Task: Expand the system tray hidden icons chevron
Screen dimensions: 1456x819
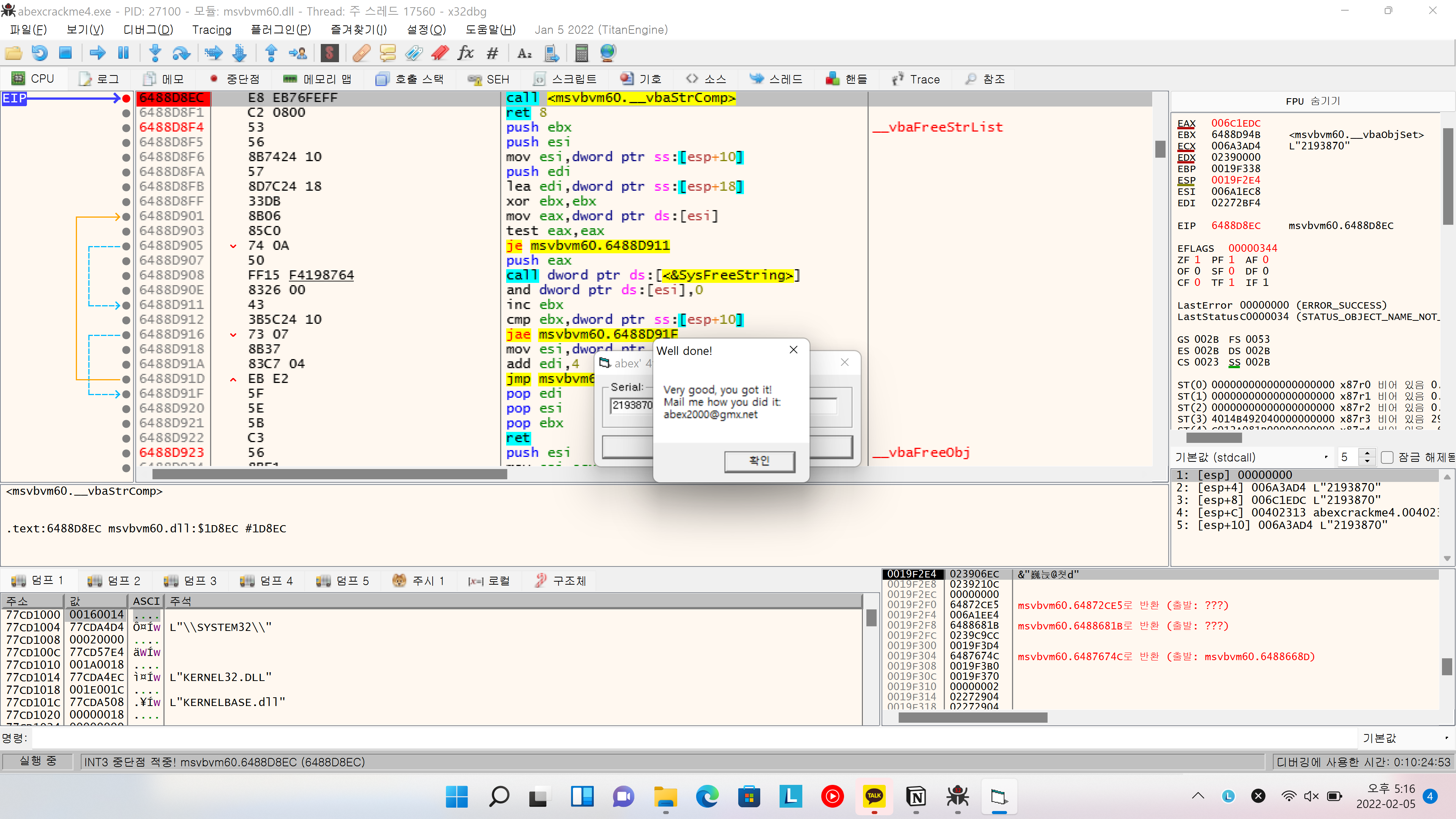Action: [1198, 796]
